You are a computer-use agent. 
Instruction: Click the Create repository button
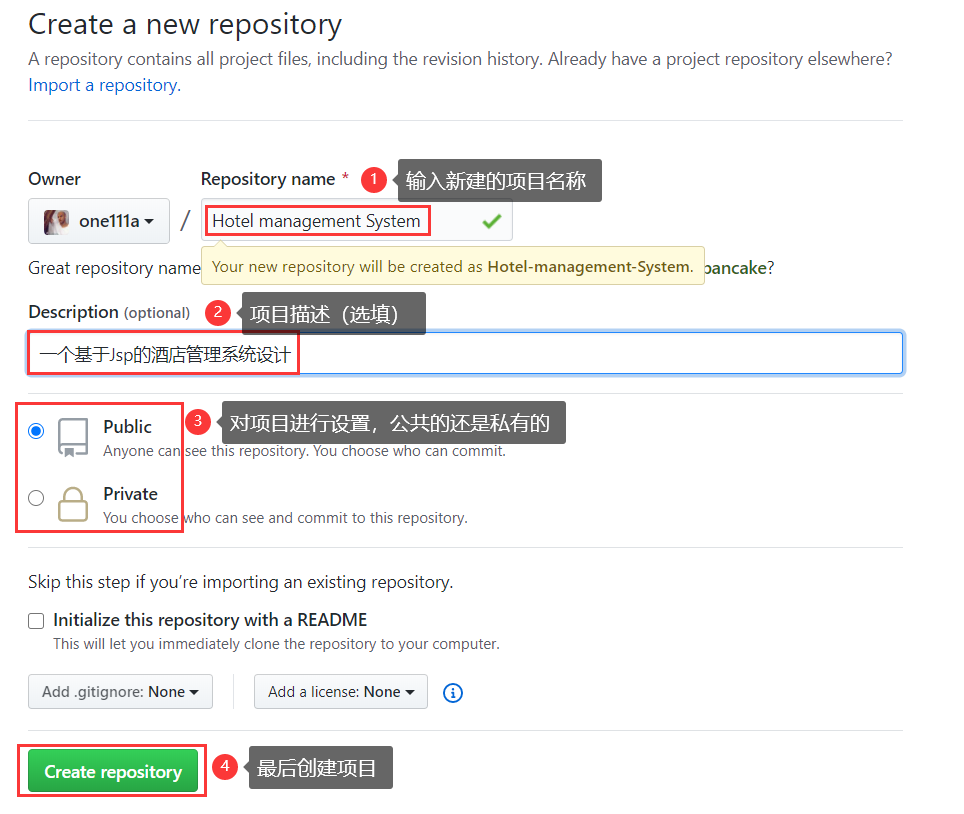[111, 771]
